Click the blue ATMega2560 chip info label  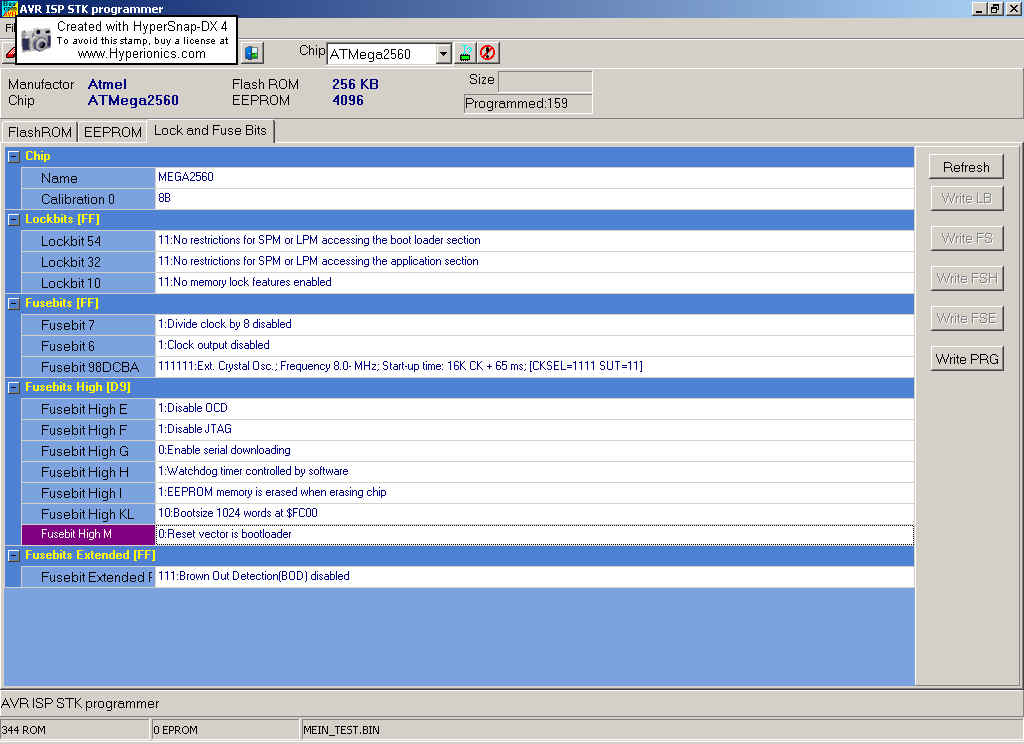point(133,101)
